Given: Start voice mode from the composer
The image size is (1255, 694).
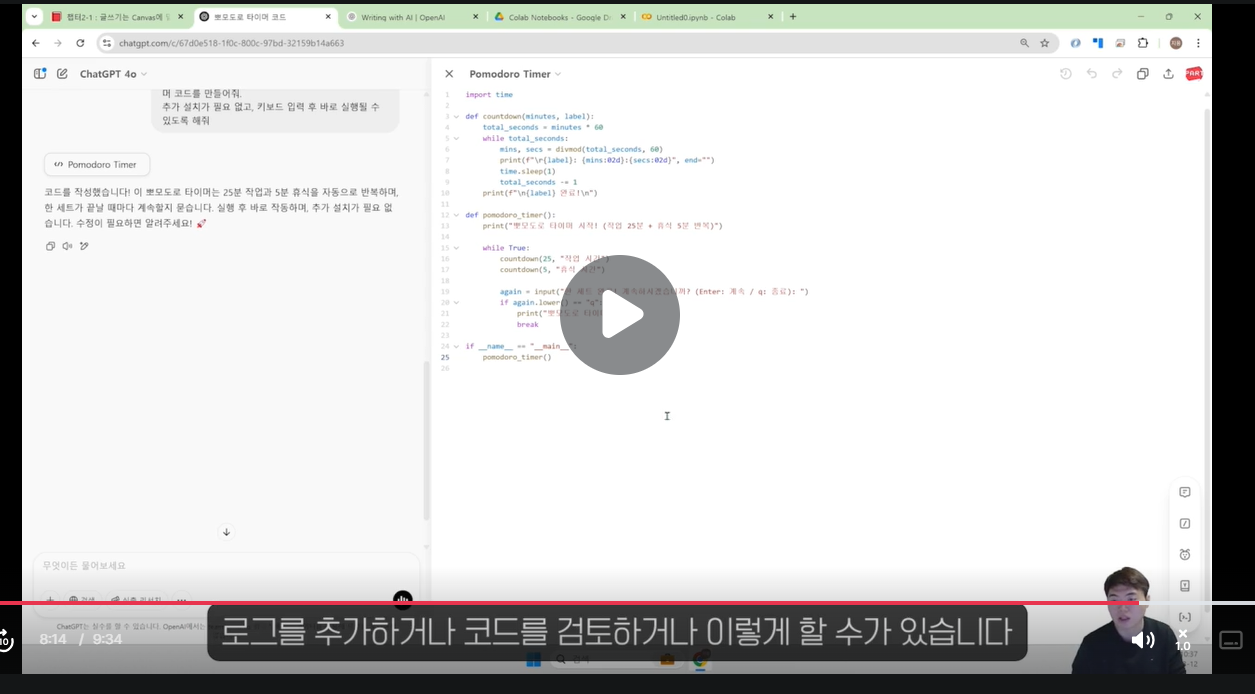Looking at the screenshot, I should pyautogui.click(x=403, y=600).
